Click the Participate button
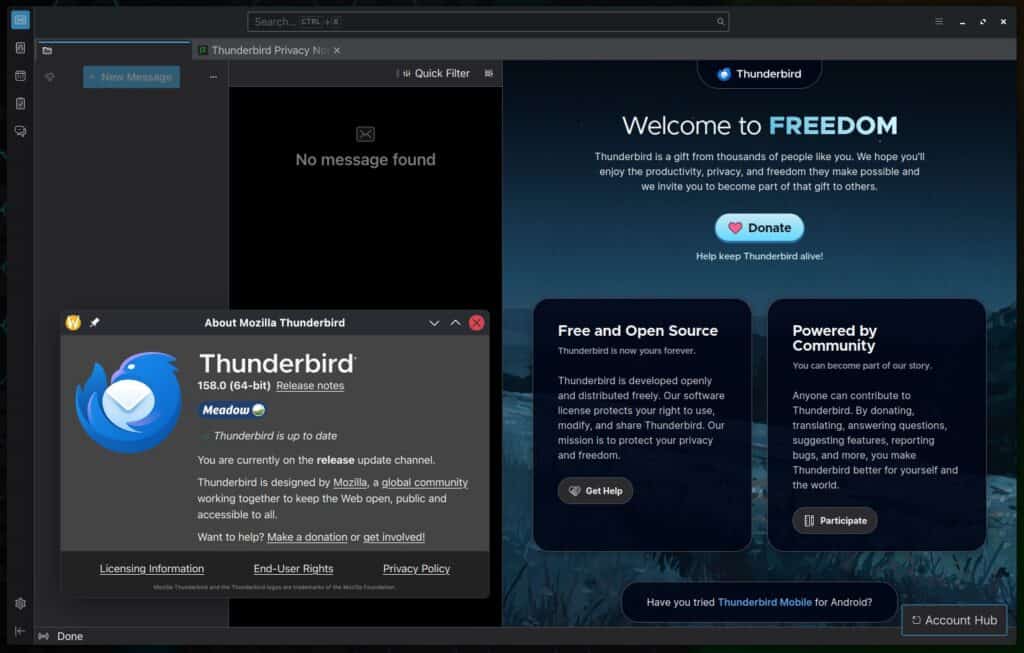1024x653 pixels. click(835, 520)
